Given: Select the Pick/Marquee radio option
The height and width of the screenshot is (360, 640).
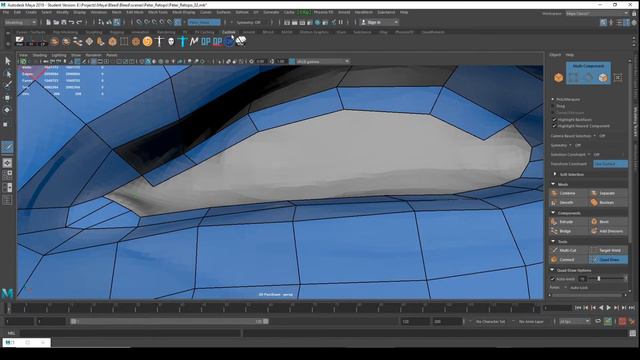Looking at the screenshot, I should [553, 99].
